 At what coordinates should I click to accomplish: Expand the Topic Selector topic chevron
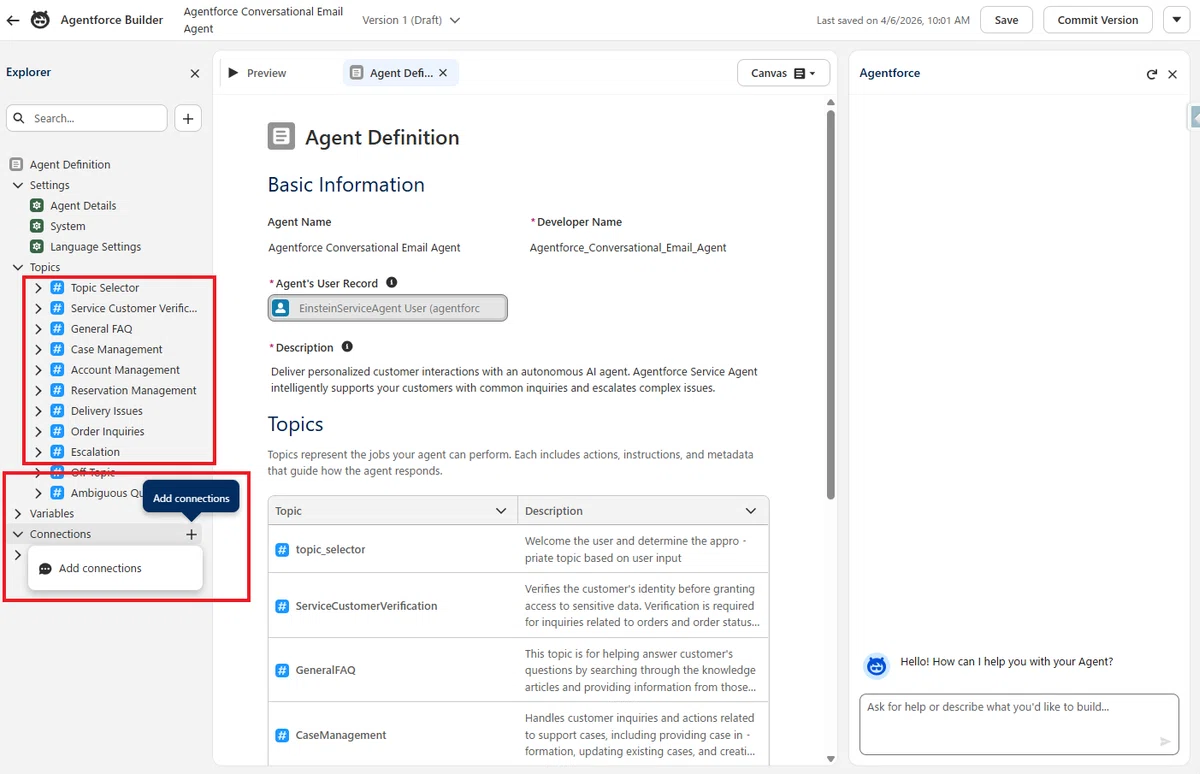(38, 288)
